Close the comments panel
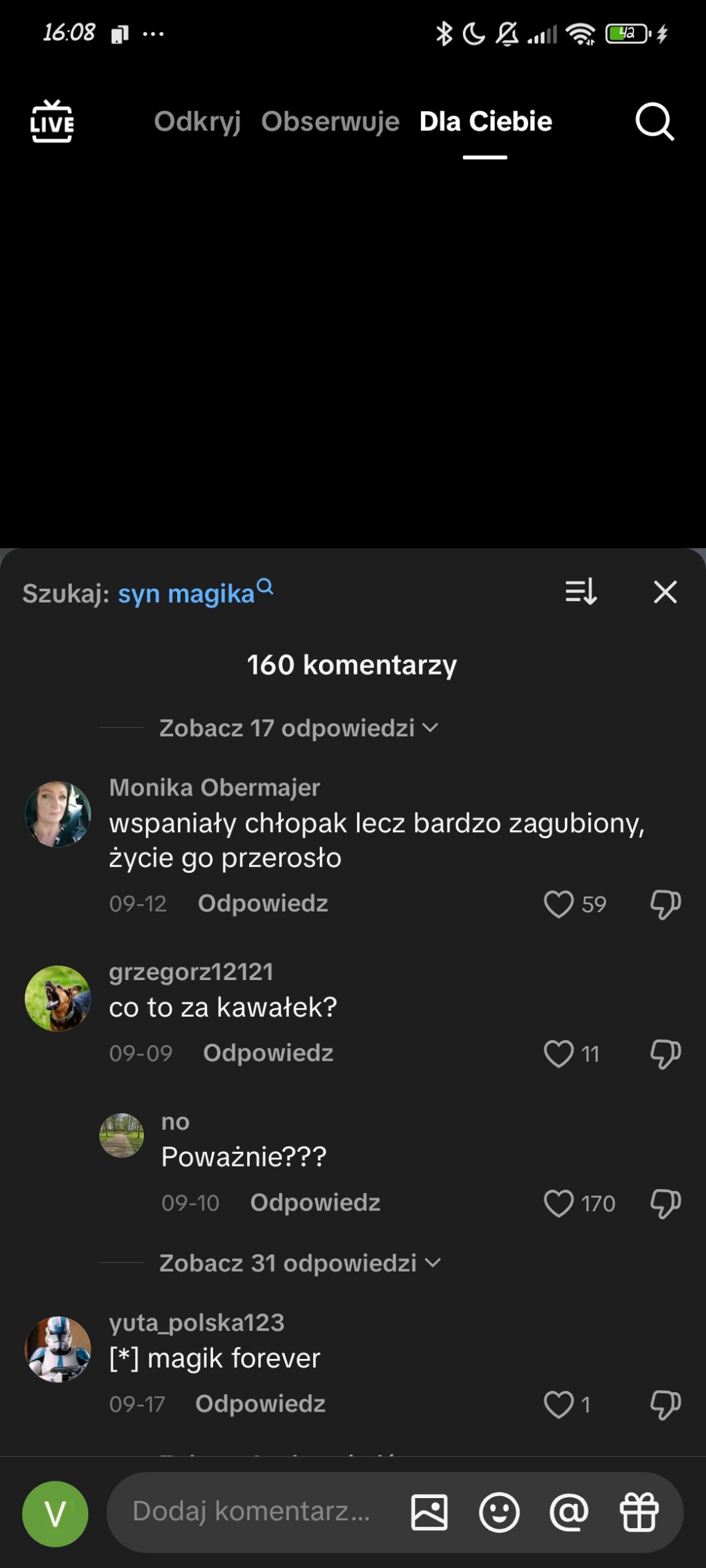 coord(665,591)
